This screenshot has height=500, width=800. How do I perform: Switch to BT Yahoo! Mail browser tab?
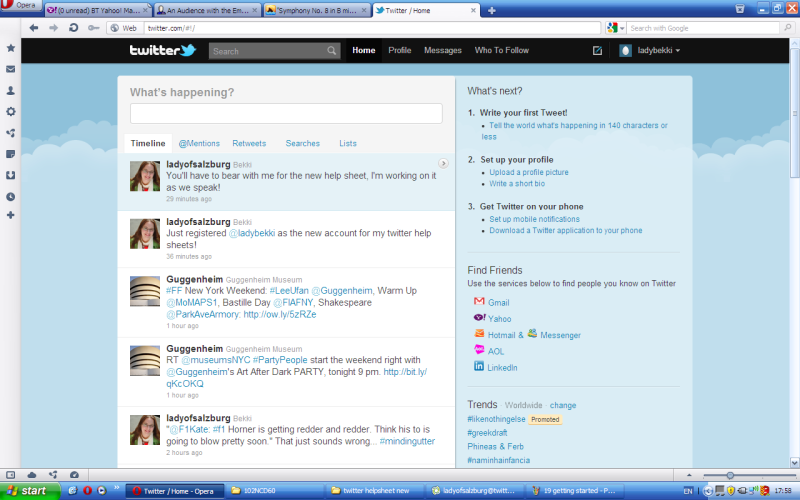tap(98, 10)
